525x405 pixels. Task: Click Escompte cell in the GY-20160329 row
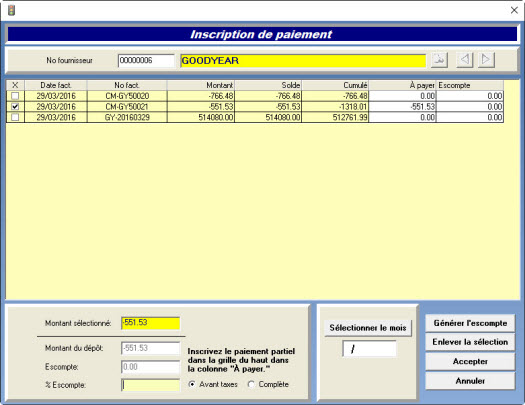point(470,117)
